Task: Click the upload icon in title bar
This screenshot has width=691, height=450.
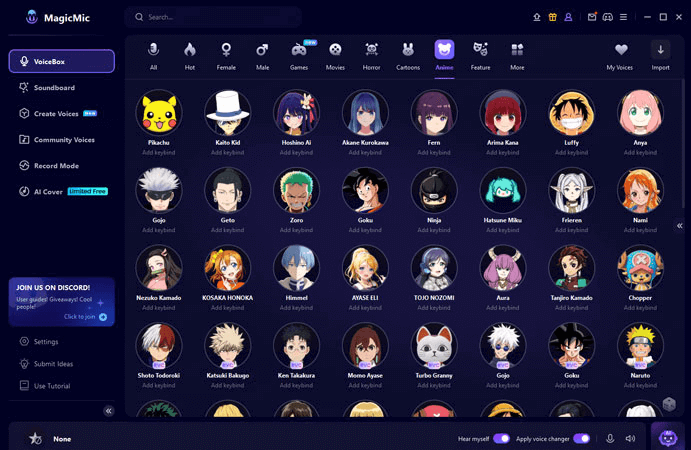Action: click(x=537, y=17)
